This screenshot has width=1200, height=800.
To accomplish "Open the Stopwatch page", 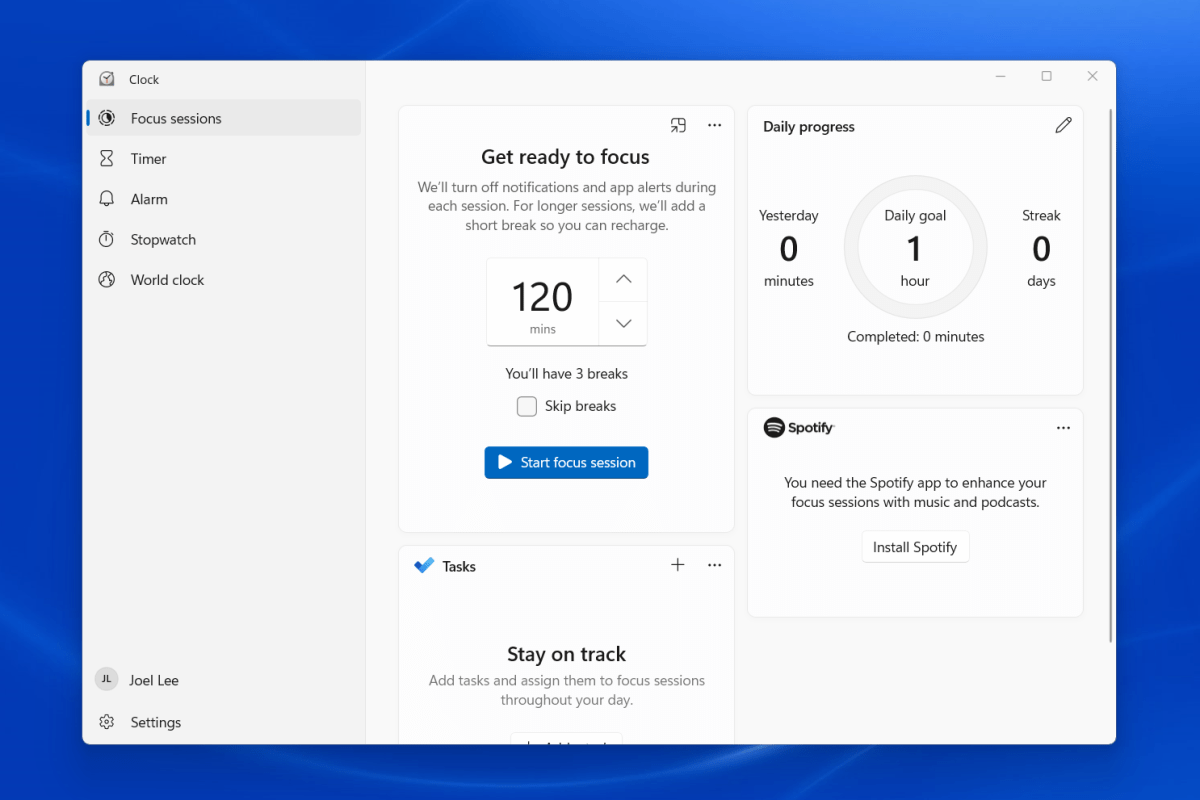I will tap(223, 239).
